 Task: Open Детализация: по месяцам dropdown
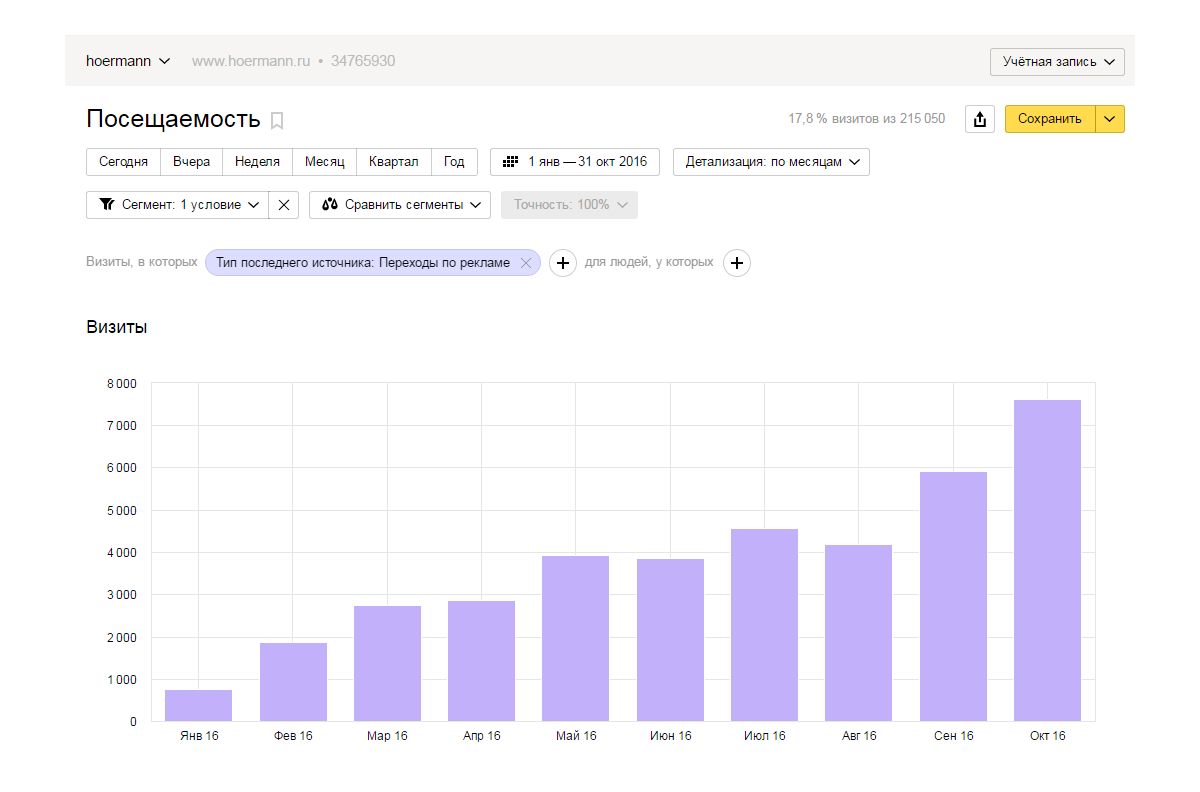point(771,162)
